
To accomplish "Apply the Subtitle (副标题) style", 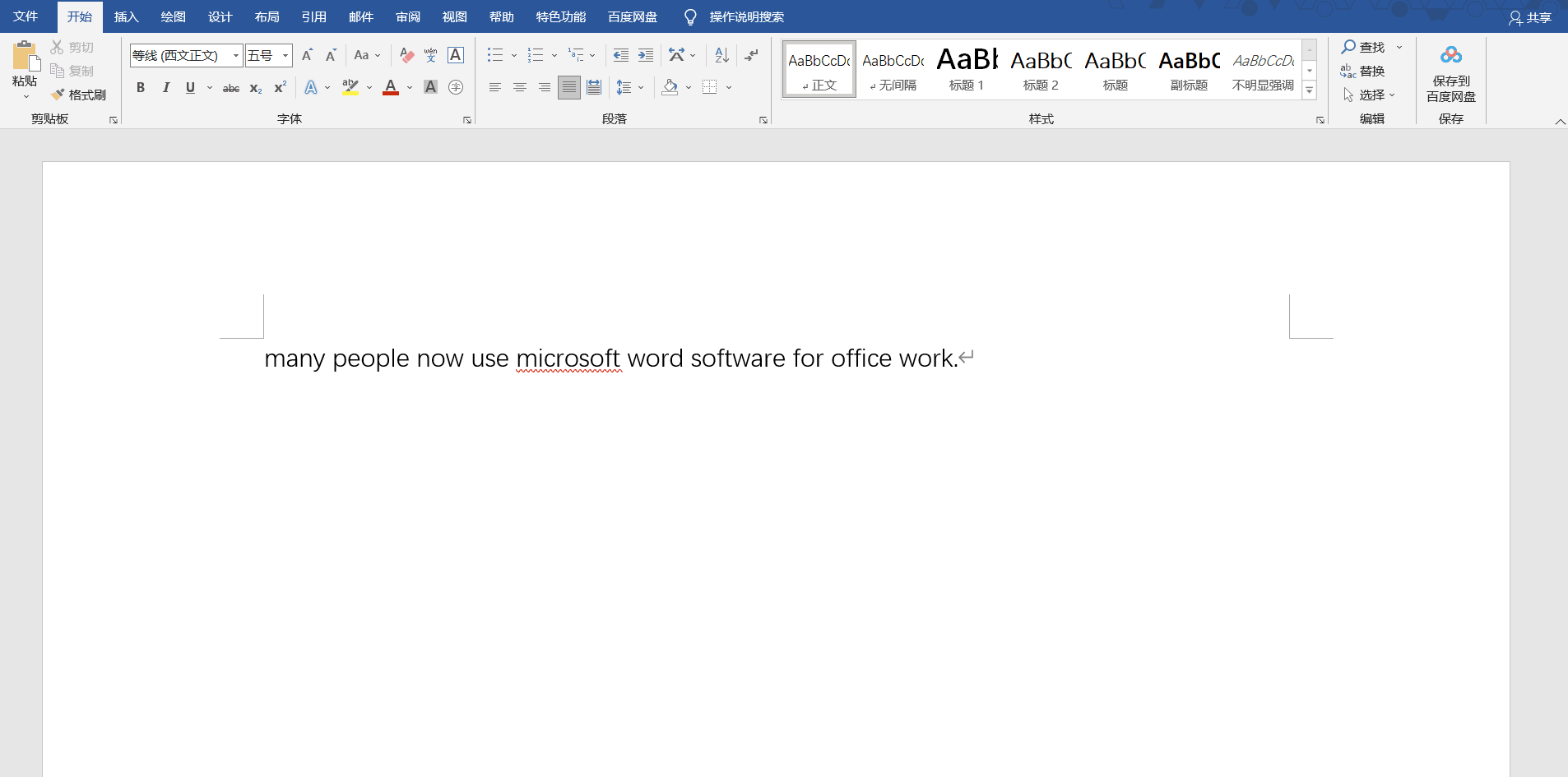I will [x=1189, y=70].
